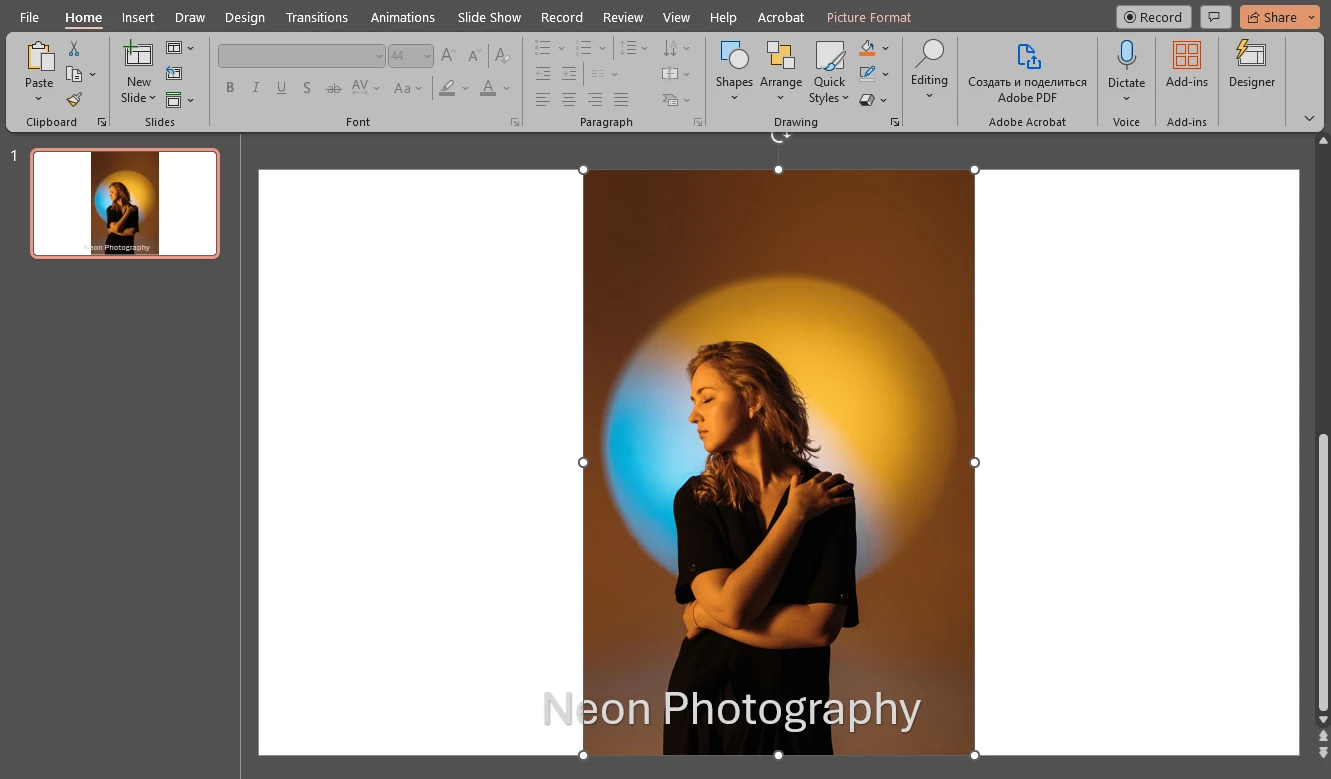Toggle strikethrough formatting
This screenshot has height=779, width=1331.
point(333,88)
